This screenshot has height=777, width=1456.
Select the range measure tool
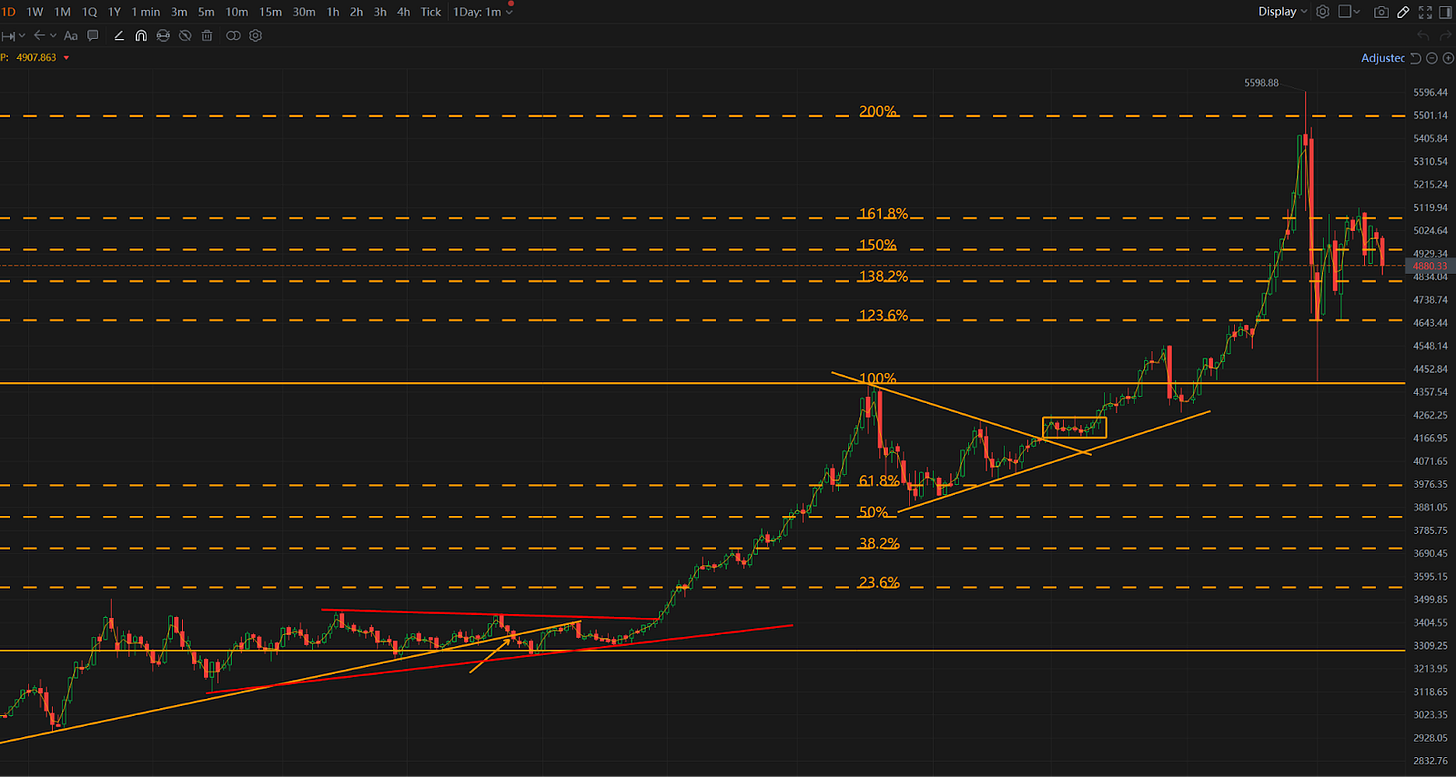click(8, 36)
